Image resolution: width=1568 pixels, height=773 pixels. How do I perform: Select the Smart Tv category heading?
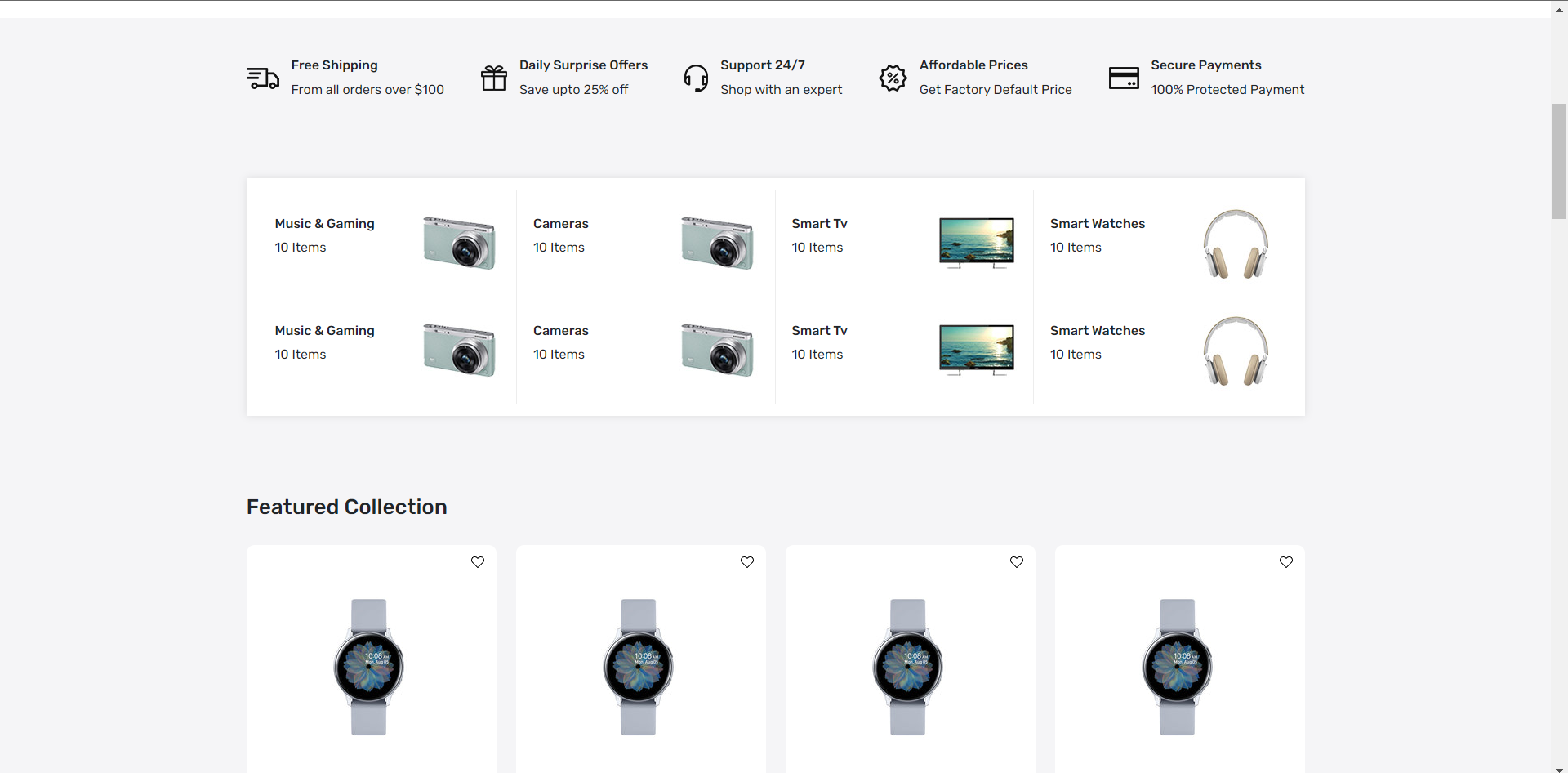(820, 224)
